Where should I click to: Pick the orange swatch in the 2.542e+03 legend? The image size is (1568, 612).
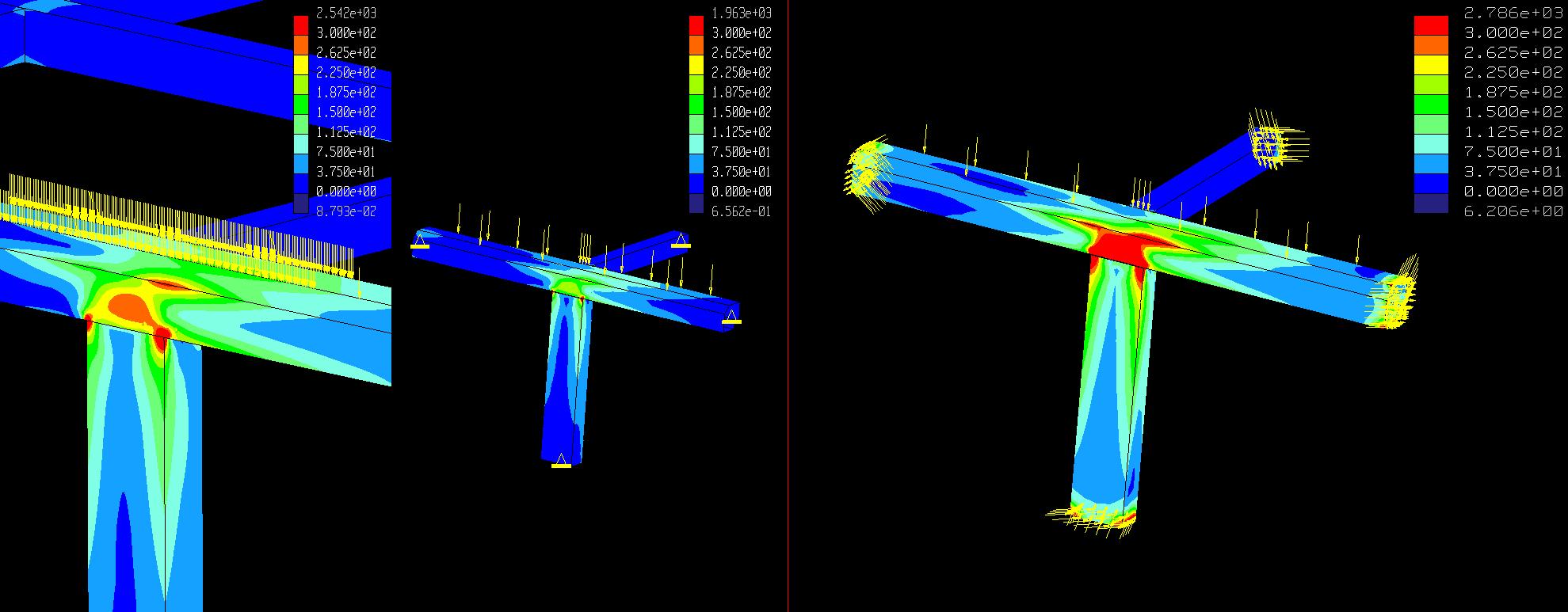301,44
